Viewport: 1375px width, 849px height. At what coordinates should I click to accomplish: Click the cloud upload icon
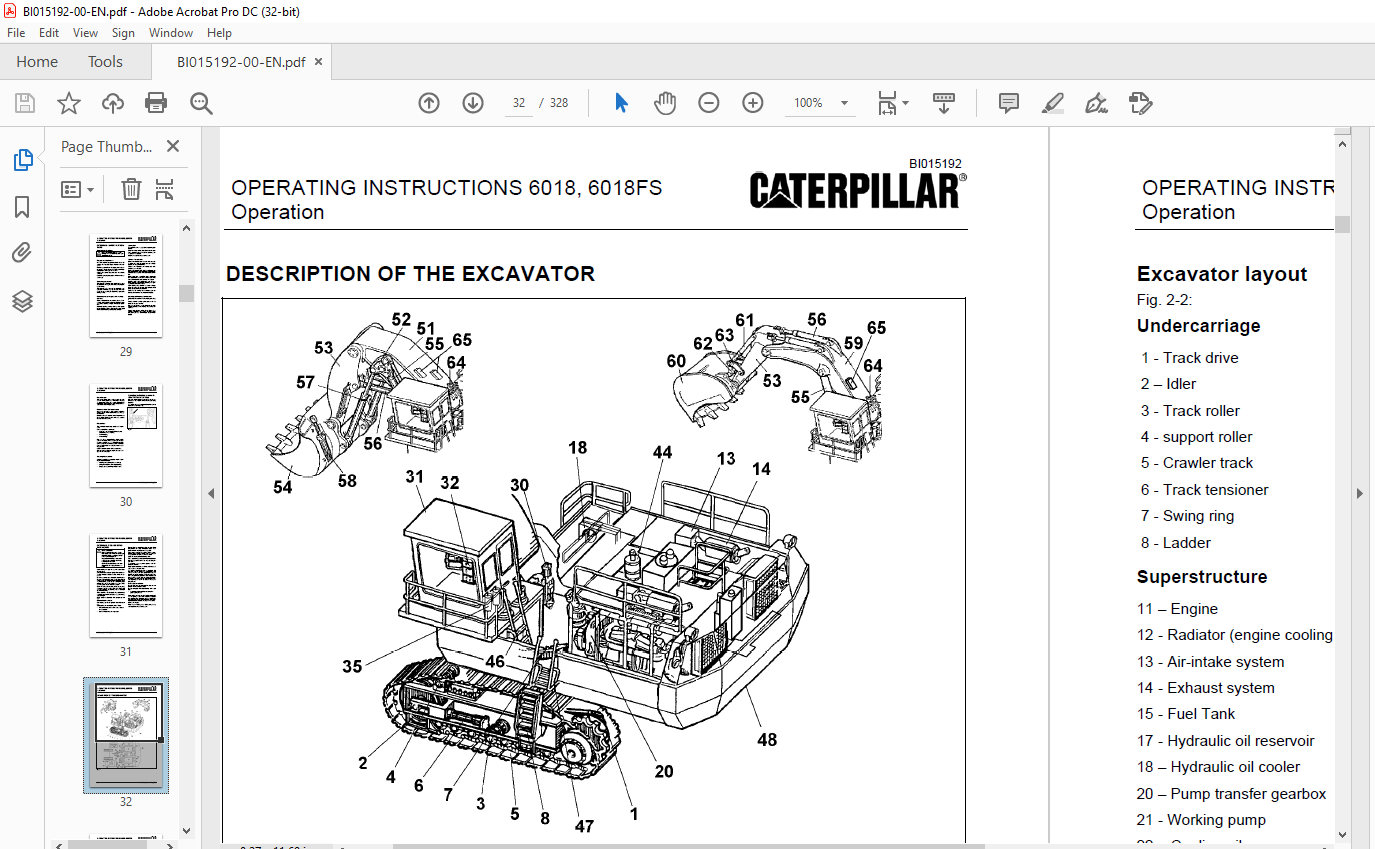point(112,103)
